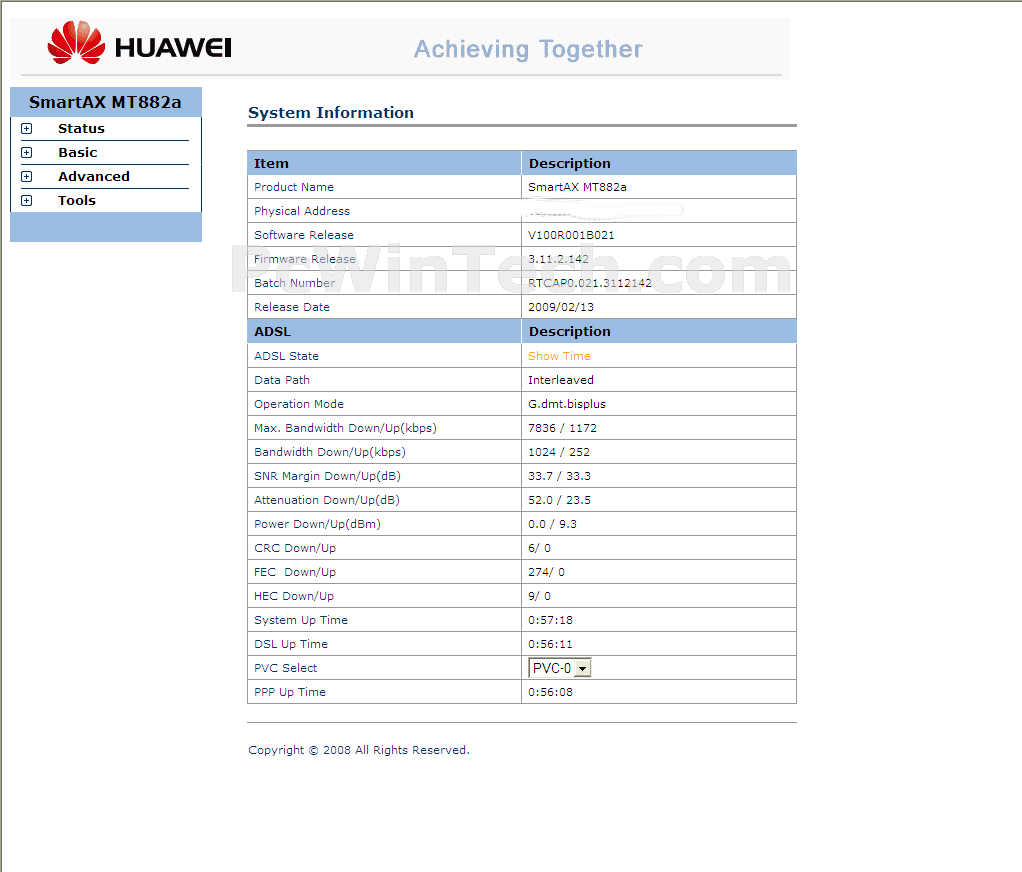
Task: Select the 0:57:18 system uptime value
Action: (551, 620)
